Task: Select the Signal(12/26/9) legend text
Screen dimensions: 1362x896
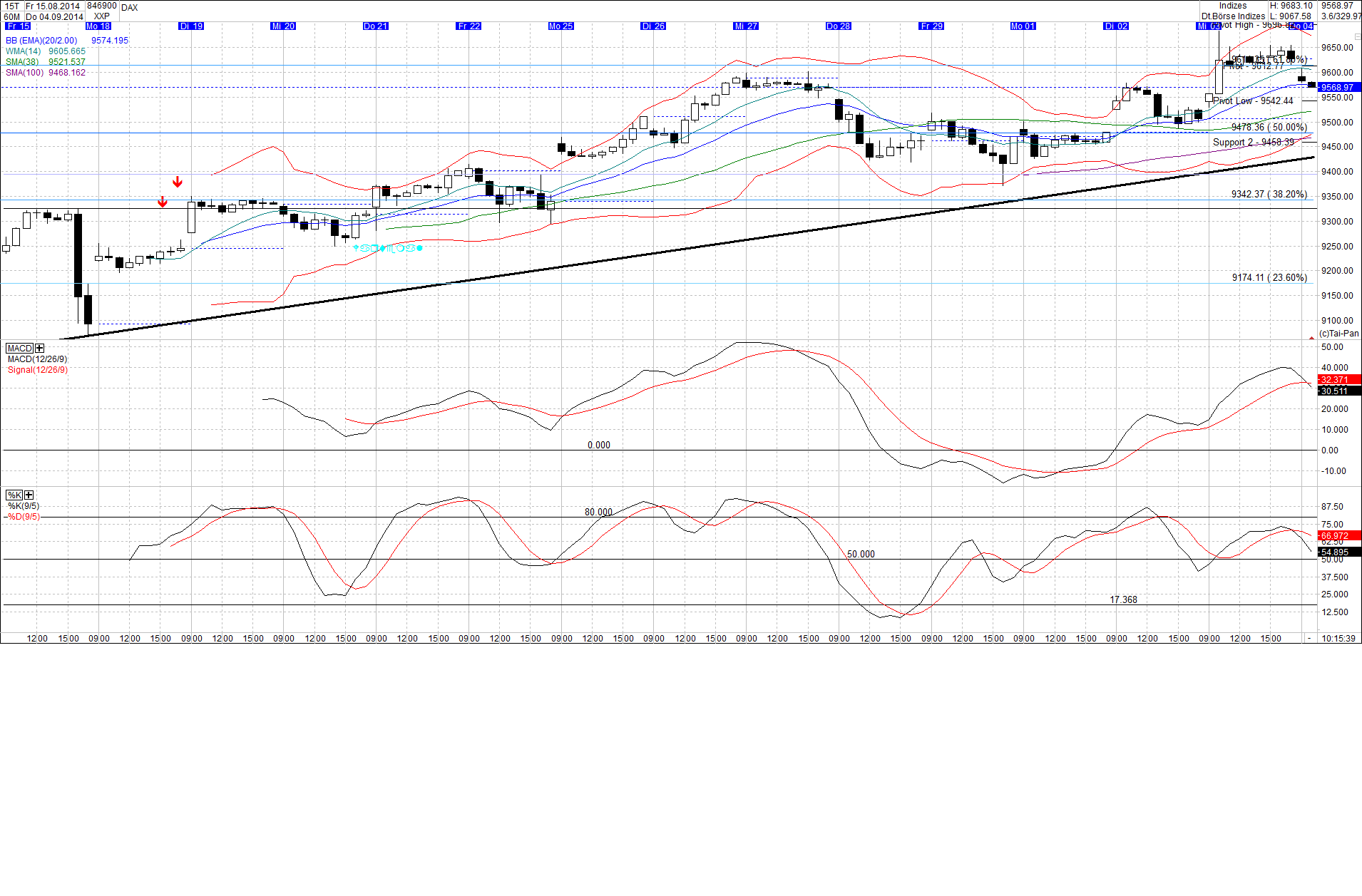Action: click(38, 370)
